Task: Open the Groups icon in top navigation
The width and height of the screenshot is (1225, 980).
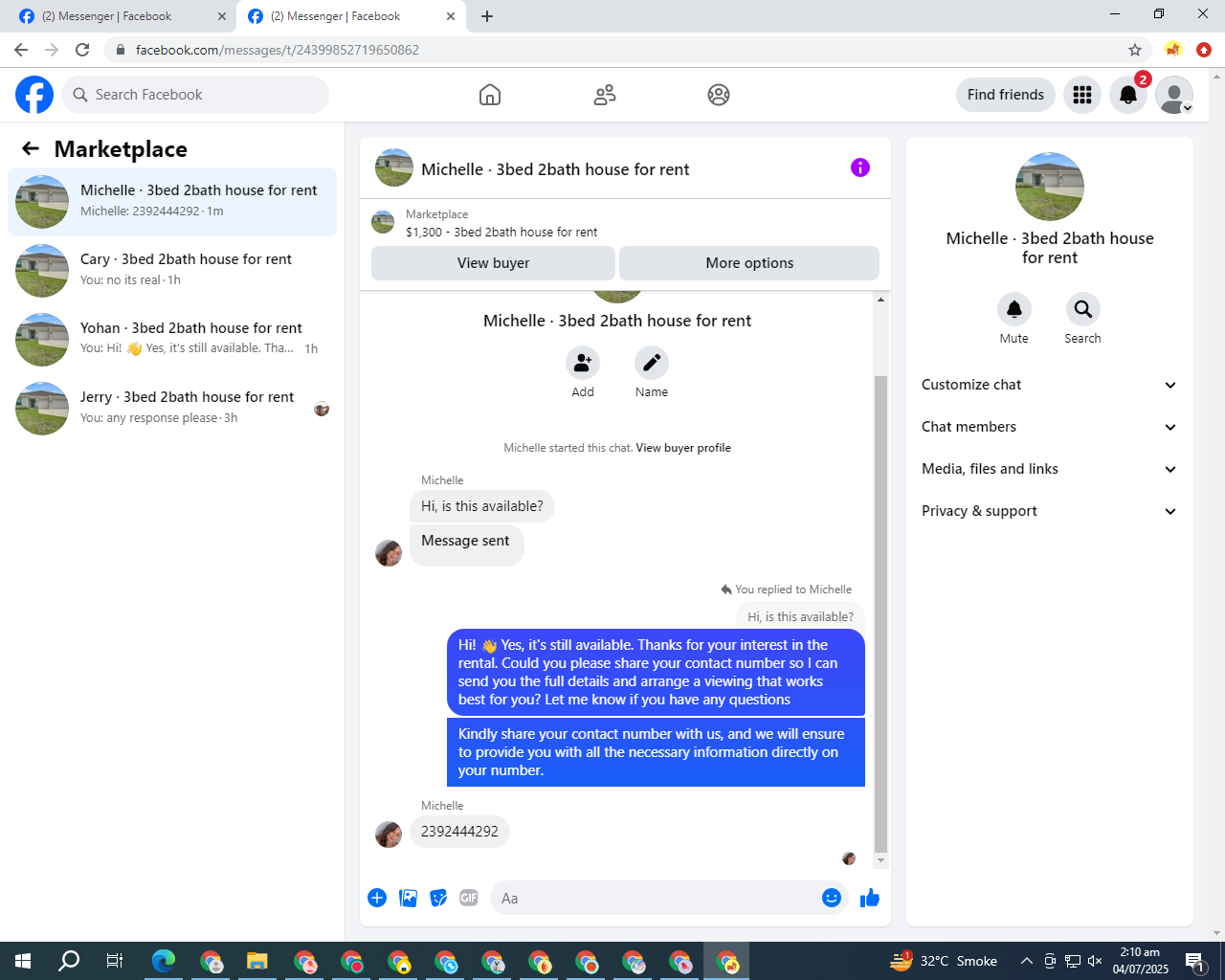Action: (719, 95)
